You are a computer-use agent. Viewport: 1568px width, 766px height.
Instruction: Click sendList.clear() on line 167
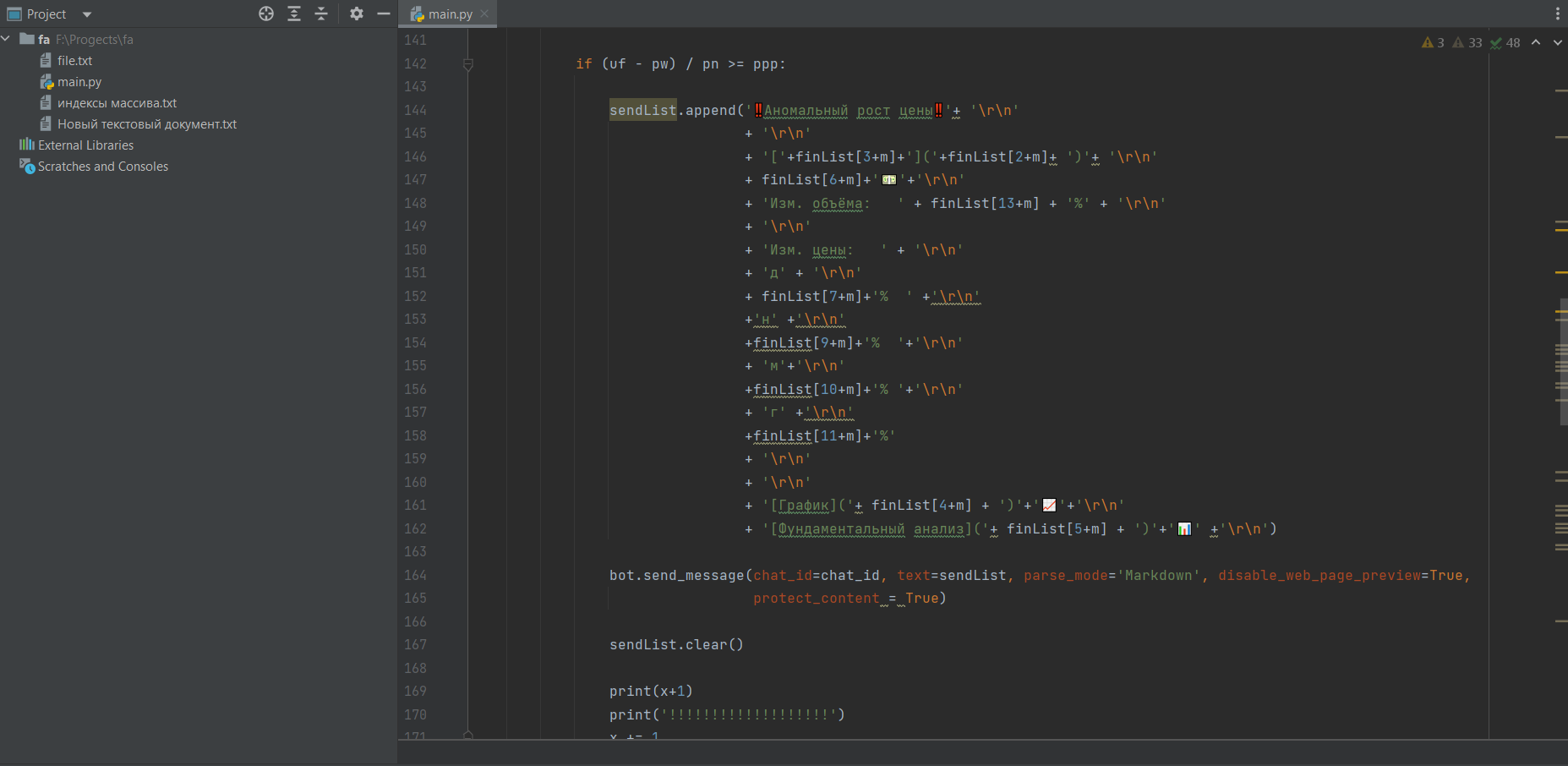[x=676, y=644]
